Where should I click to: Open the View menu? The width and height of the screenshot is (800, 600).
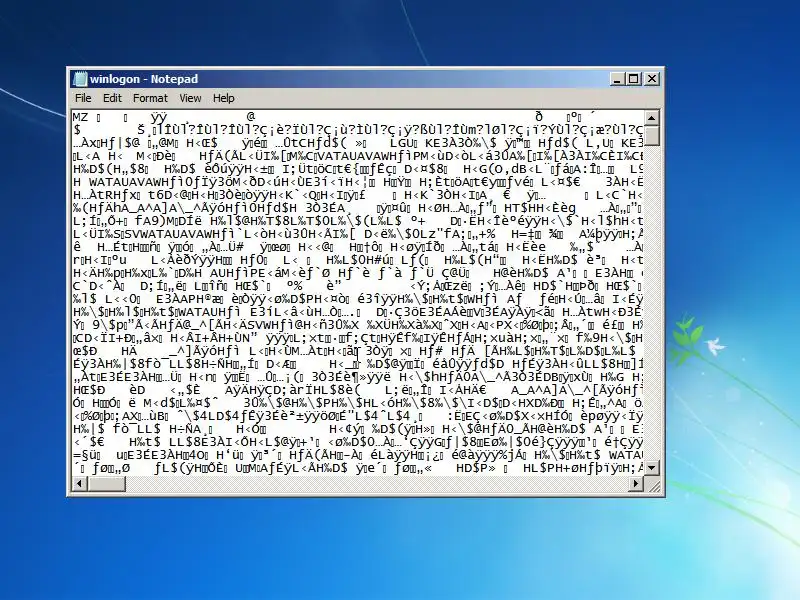click(x=190, y=98)
